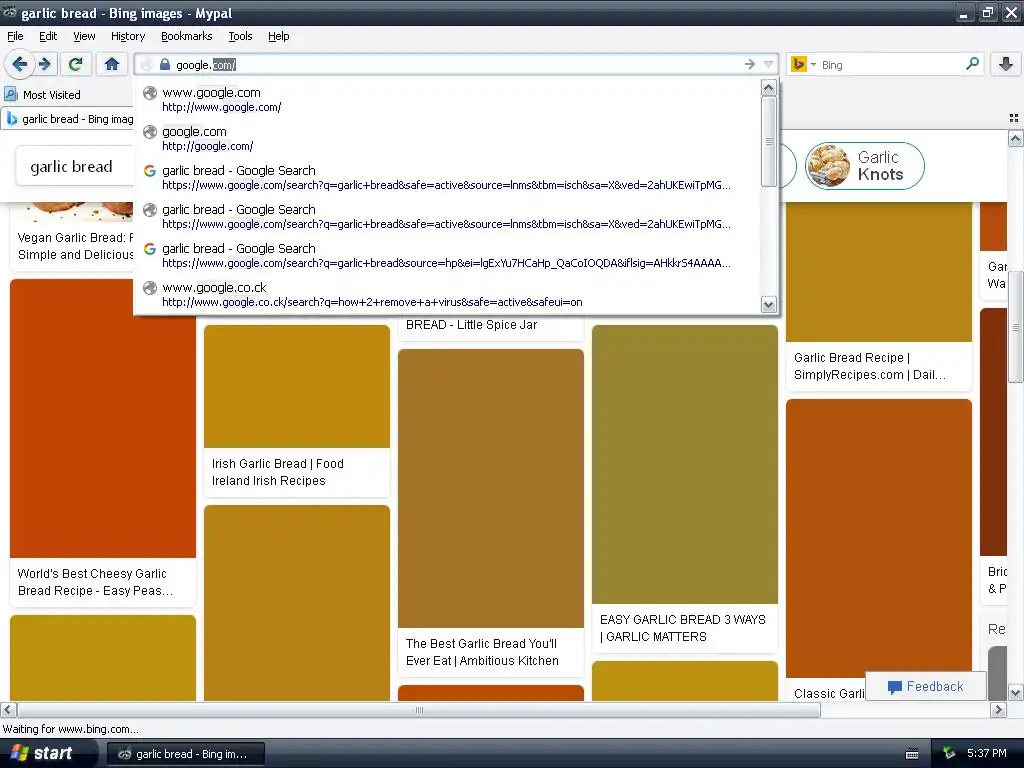The width and height of the screenshot is (1024, 768).
Task: Choose the google.com autocomplete suggestion
Action: pyautogui.click(x=448, y=138)
